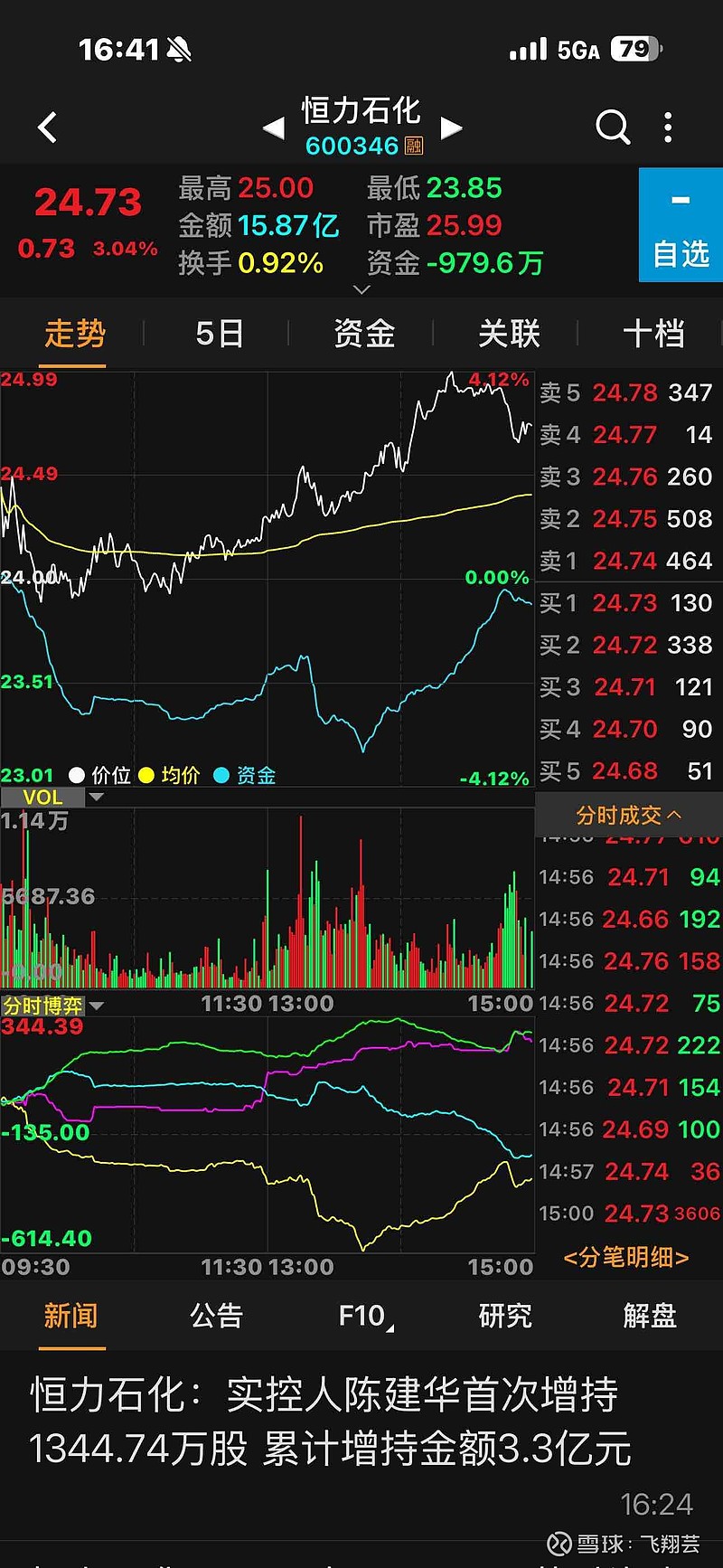The image size is (723, 1568).
Task: Open 分笔明细 detail link
Action: coord(626,1257)
